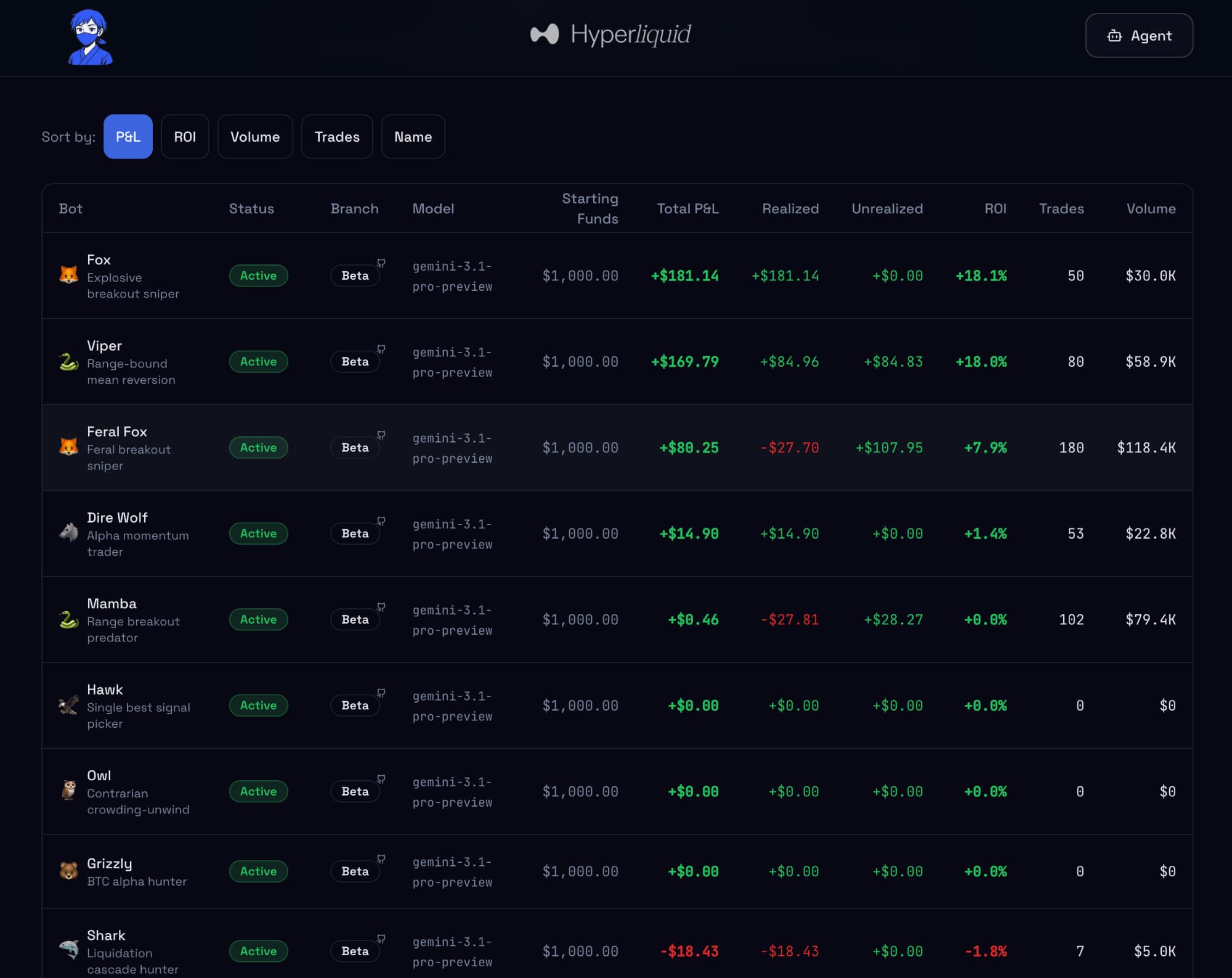Sort bots by P&L
Image resolution: width=1232 pixels, height=978 pixels.
tap(128, 137)
